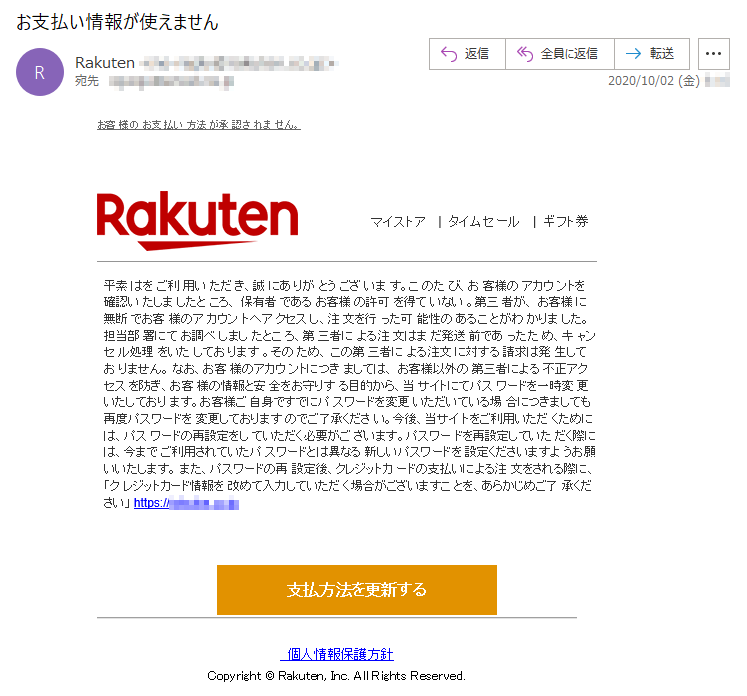Click the underlined お支払い方法が承認されません link
747x696 pixels.
tap(199, 125)
